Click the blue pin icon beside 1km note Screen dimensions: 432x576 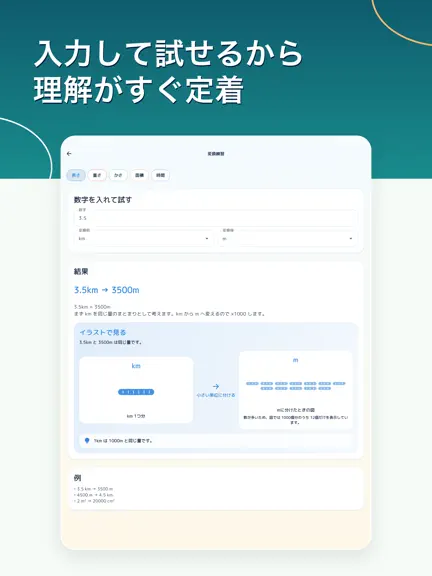tap(87, 440)
